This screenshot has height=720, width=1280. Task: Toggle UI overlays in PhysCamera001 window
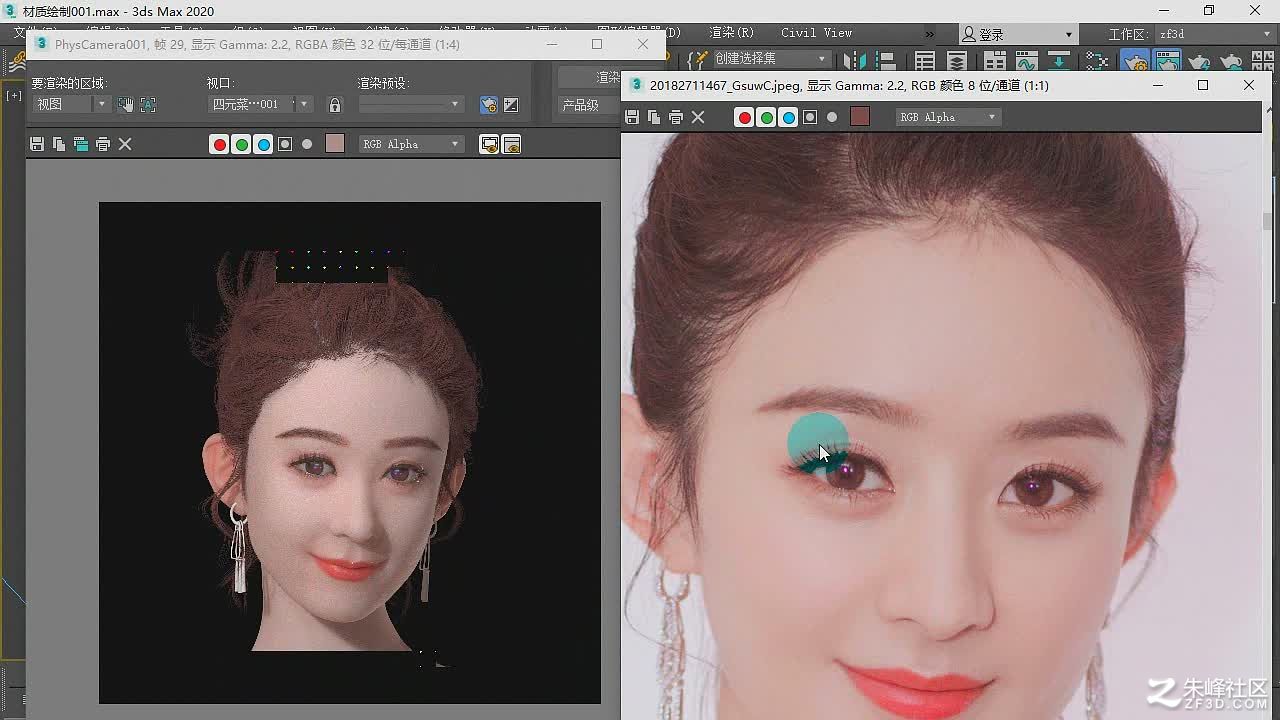489,144
